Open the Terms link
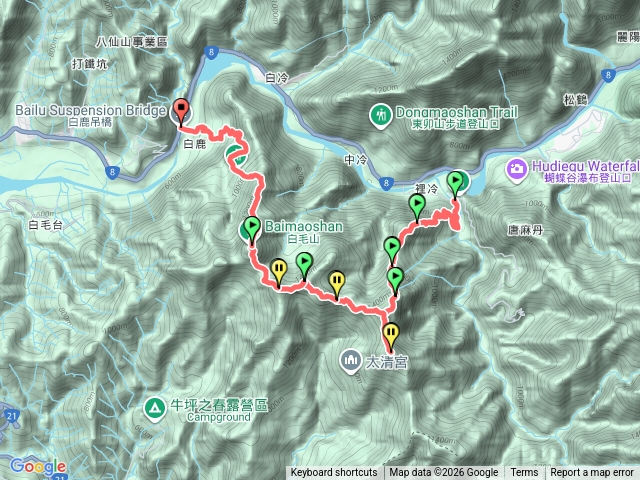Screen dimensions: 640x480 [x=524, y=473]
